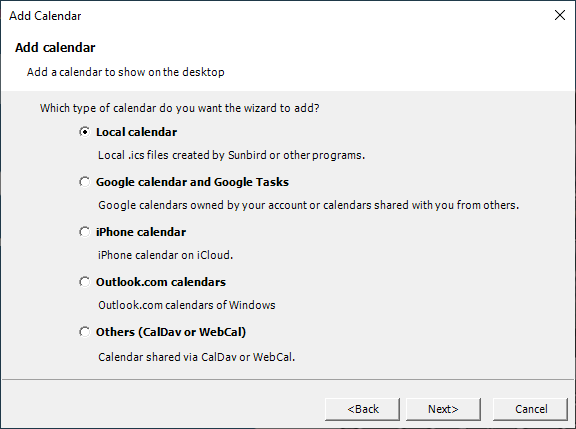Click the 'Calendar shared via CalDav or WebCal' description

coord(197,357)
